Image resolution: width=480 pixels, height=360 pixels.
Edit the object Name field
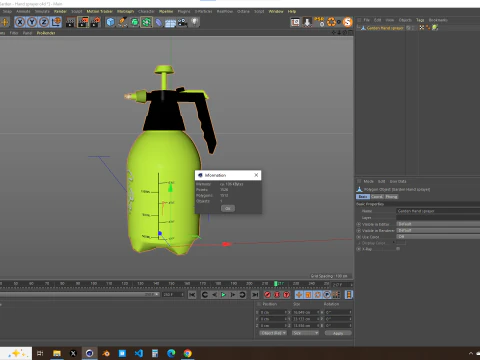pos(438,211)
